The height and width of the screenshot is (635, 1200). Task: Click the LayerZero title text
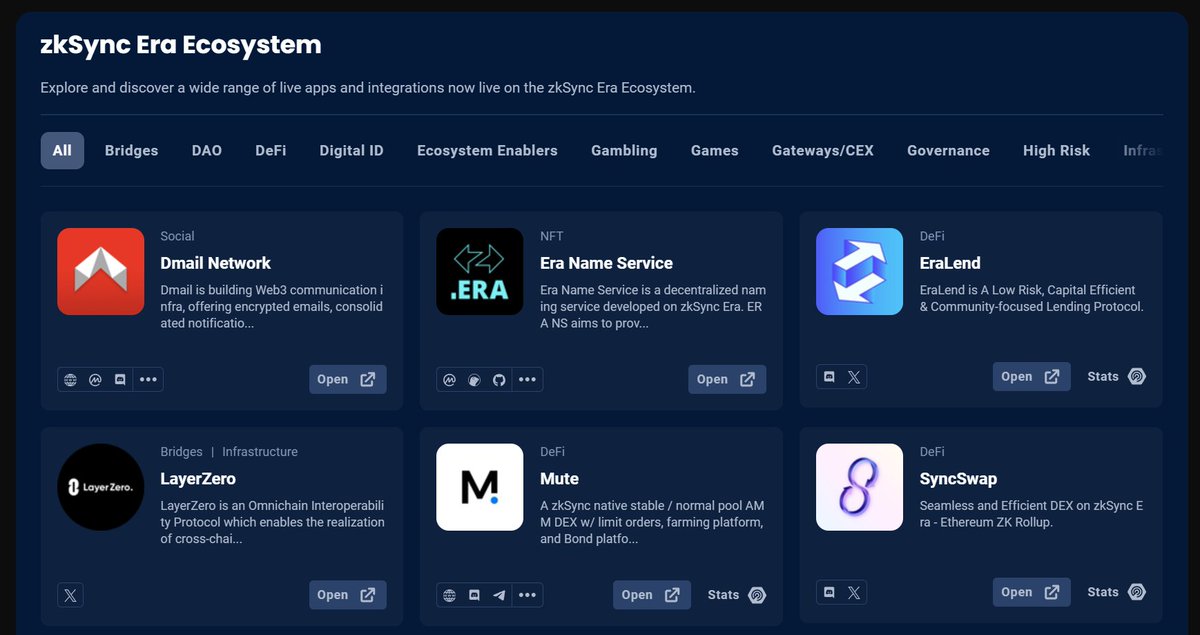click(200, 479)
